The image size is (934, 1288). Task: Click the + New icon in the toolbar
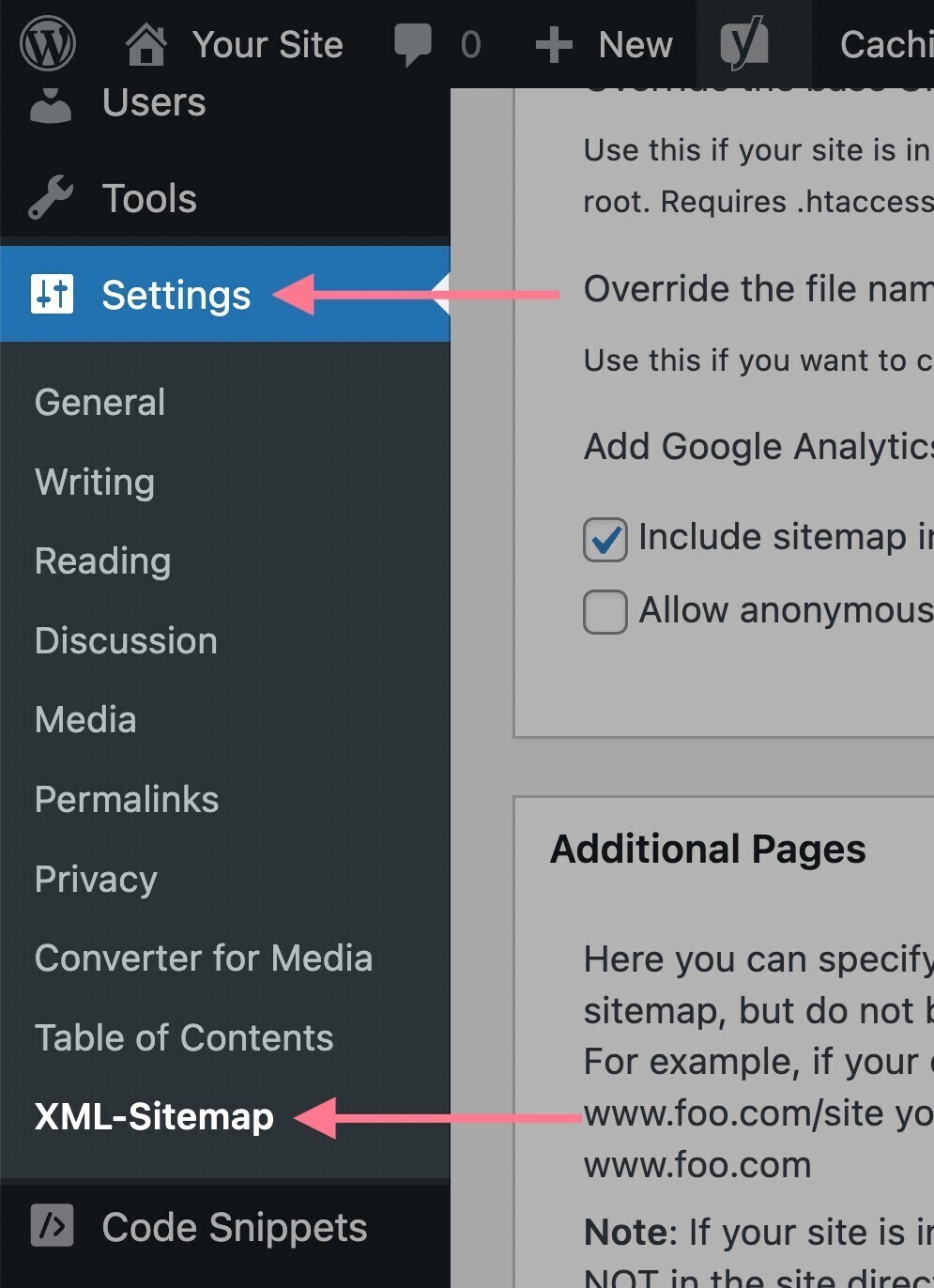[x=554, y=42]
